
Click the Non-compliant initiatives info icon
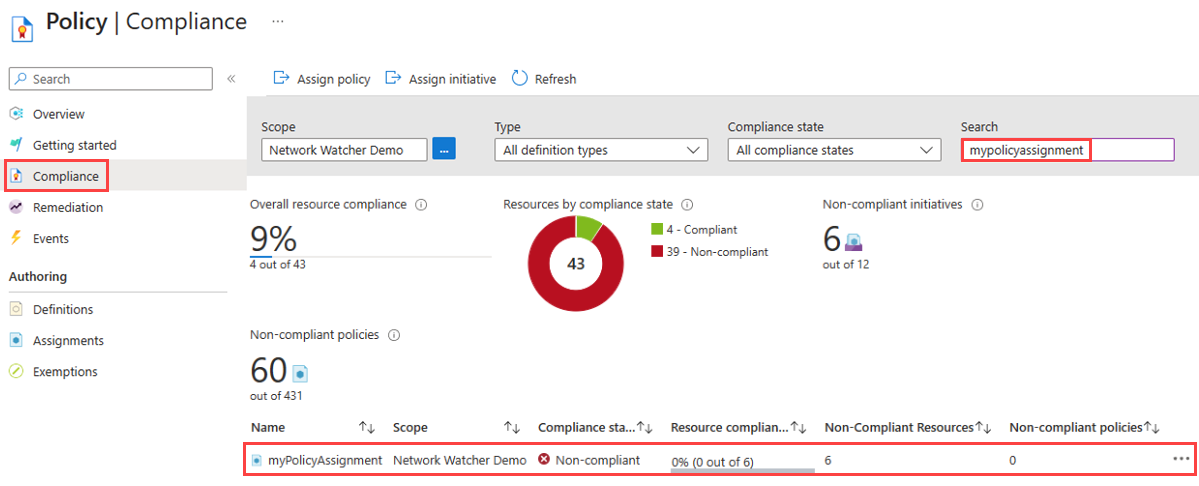976,205
